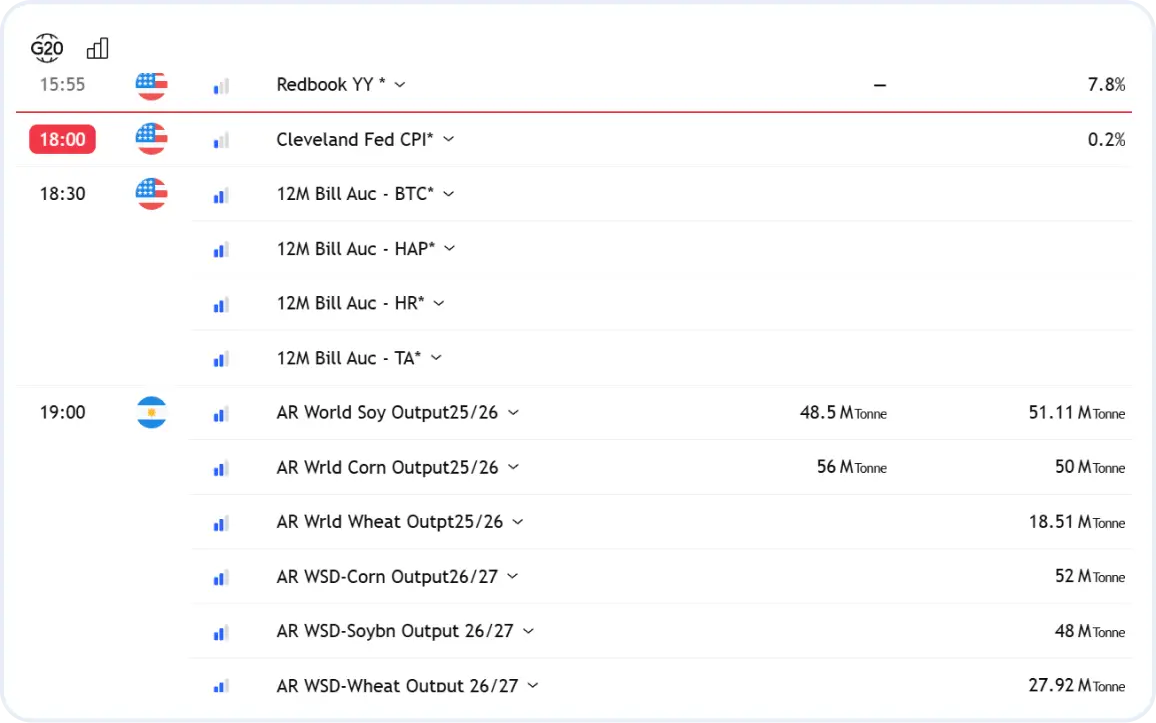Viewport: 1156px width, 723px height.
Task: Click the importance bars icon for Redbook YY
Action: click(221, 87)
